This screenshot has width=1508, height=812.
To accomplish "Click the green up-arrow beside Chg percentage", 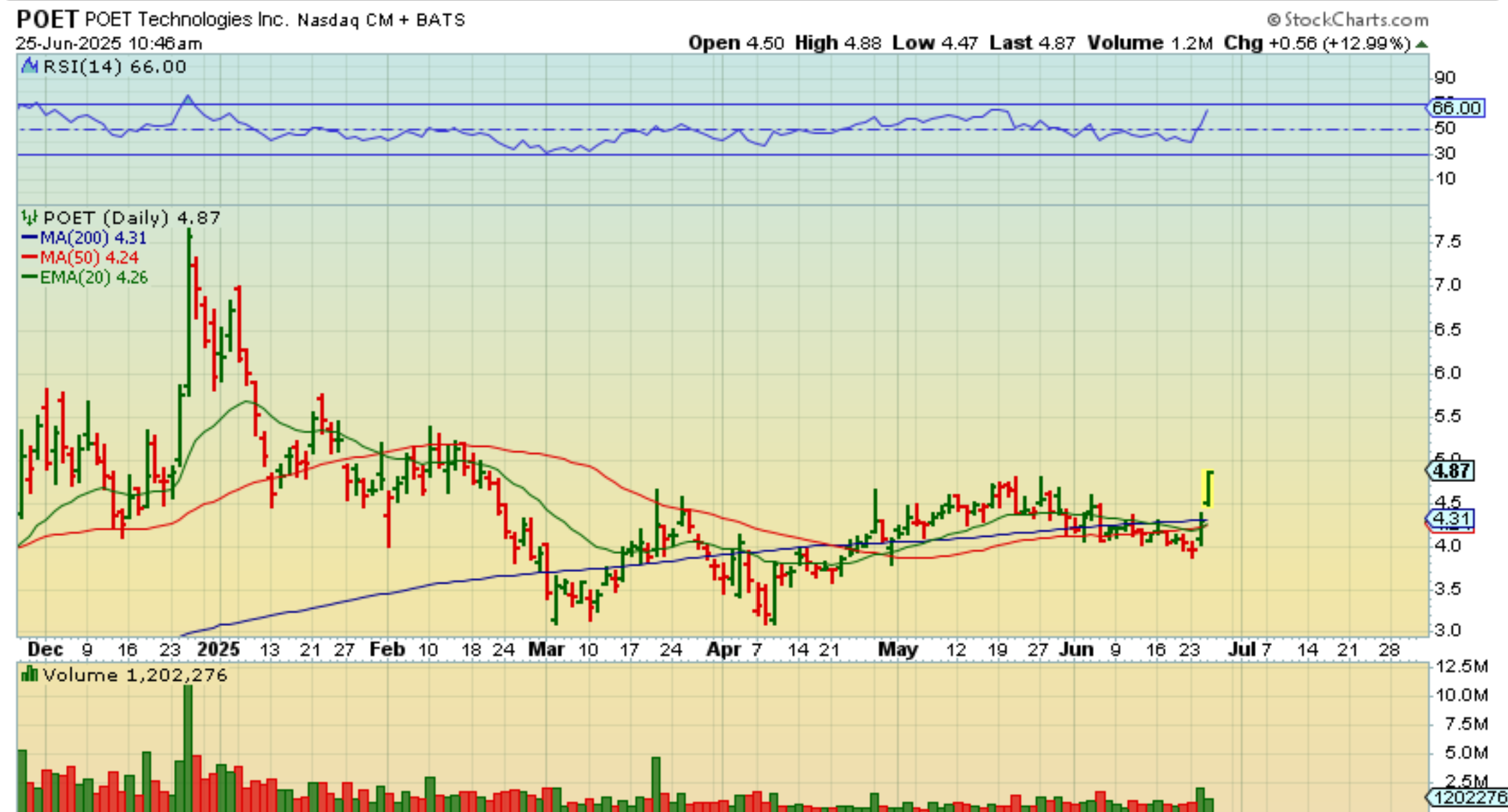I will pyautogui.click(x=1421, y=45).
